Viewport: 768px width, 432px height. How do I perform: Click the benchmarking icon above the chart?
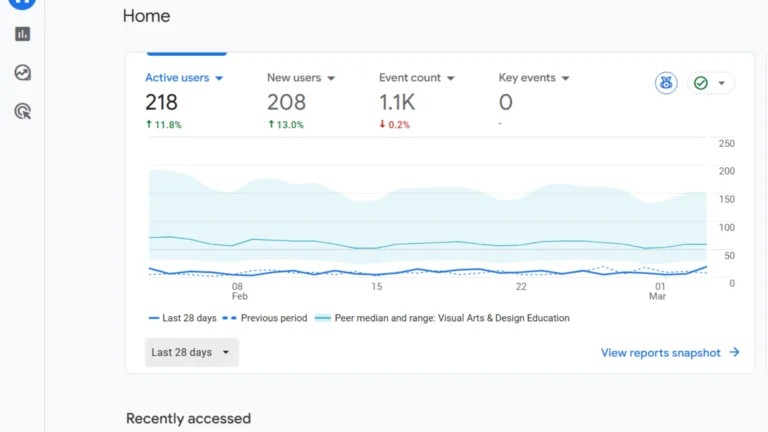666,83
